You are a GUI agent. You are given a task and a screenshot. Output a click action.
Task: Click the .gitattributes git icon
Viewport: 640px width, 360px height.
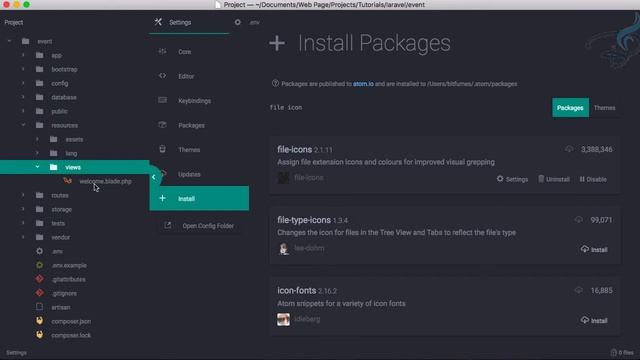coord(40,279)
